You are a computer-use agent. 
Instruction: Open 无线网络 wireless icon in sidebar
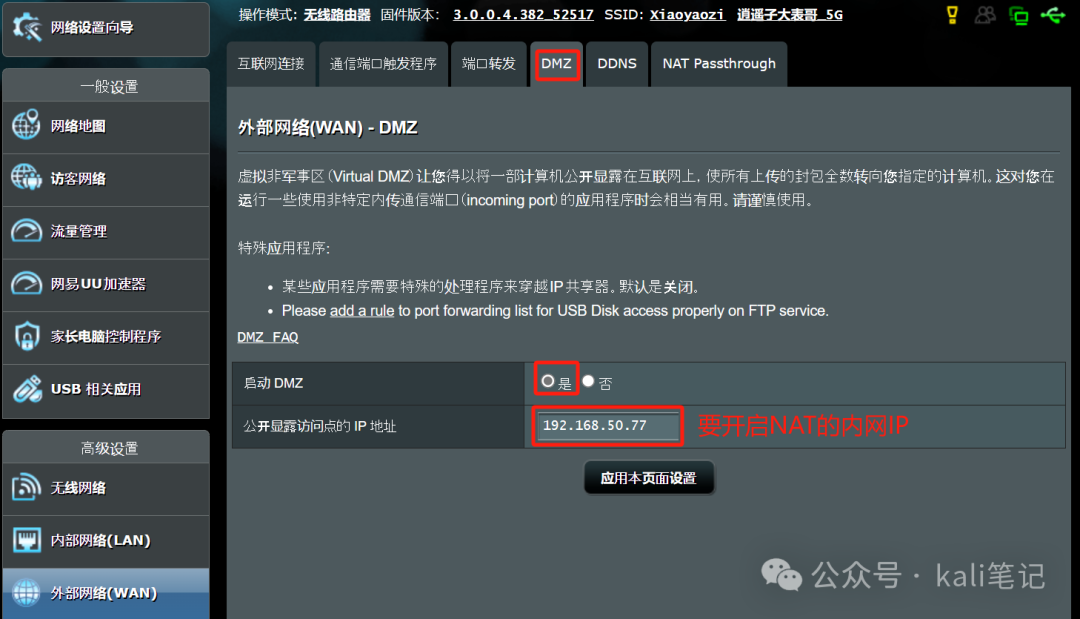pos(26,487)
